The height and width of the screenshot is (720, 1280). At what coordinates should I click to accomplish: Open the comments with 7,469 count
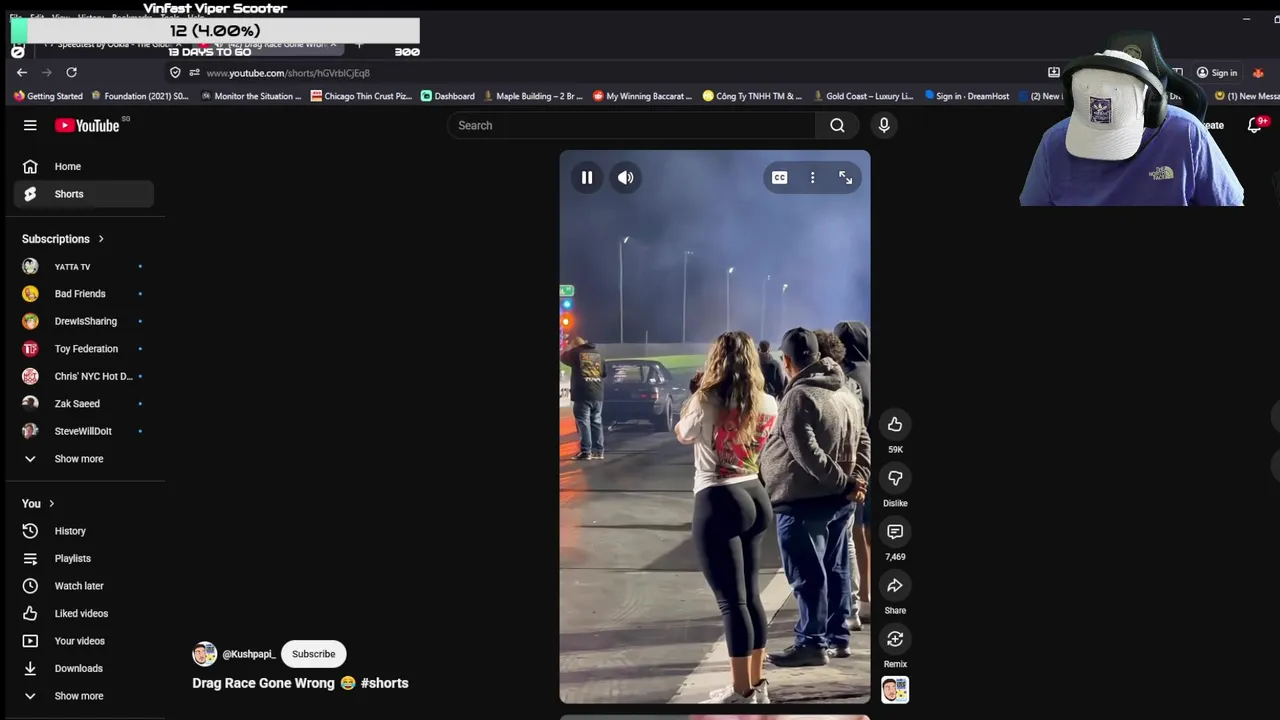point(895,532)
